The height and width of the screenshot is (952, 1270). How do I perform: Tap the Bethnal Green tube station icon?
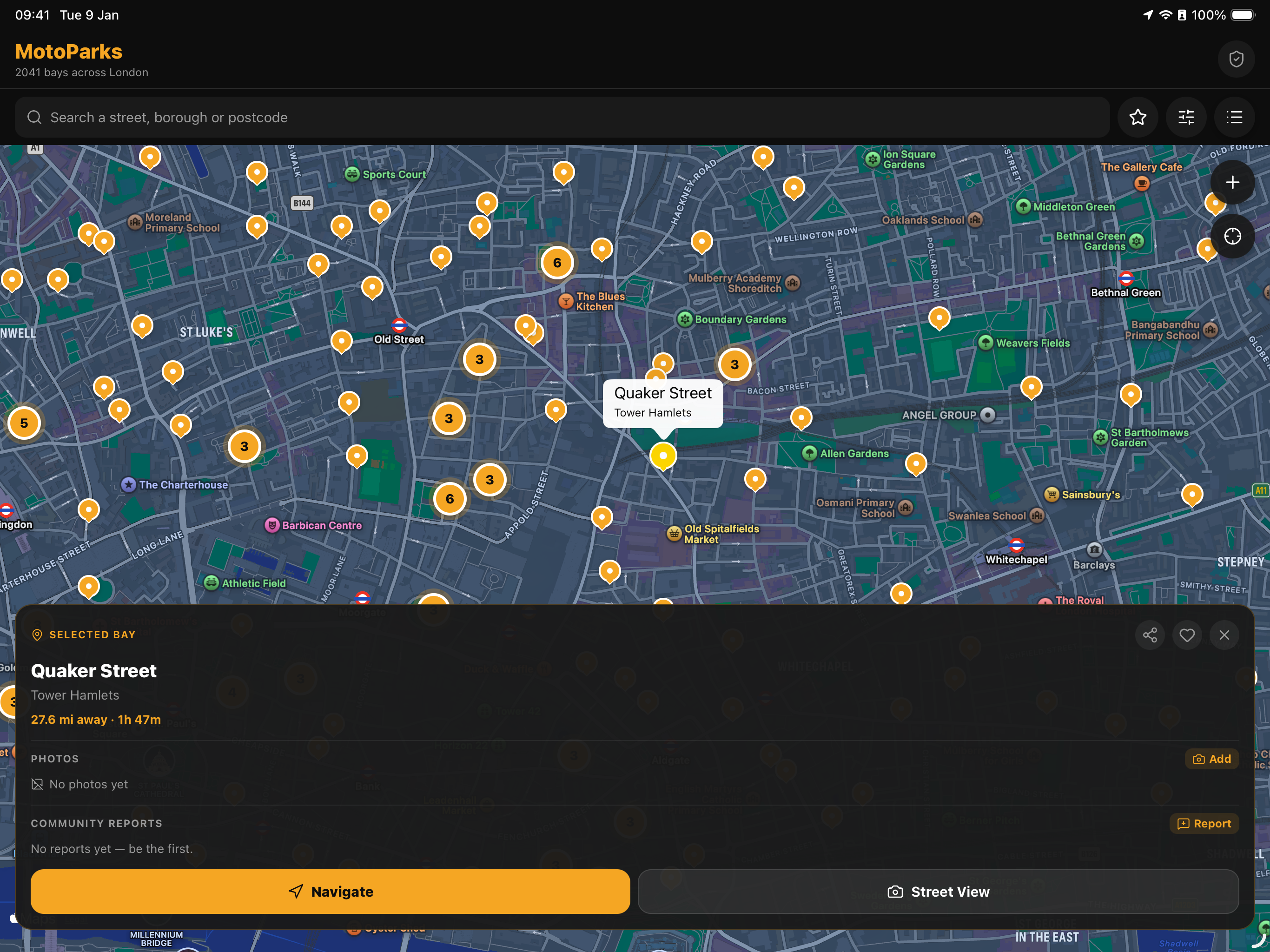[x=1126, y=278]
